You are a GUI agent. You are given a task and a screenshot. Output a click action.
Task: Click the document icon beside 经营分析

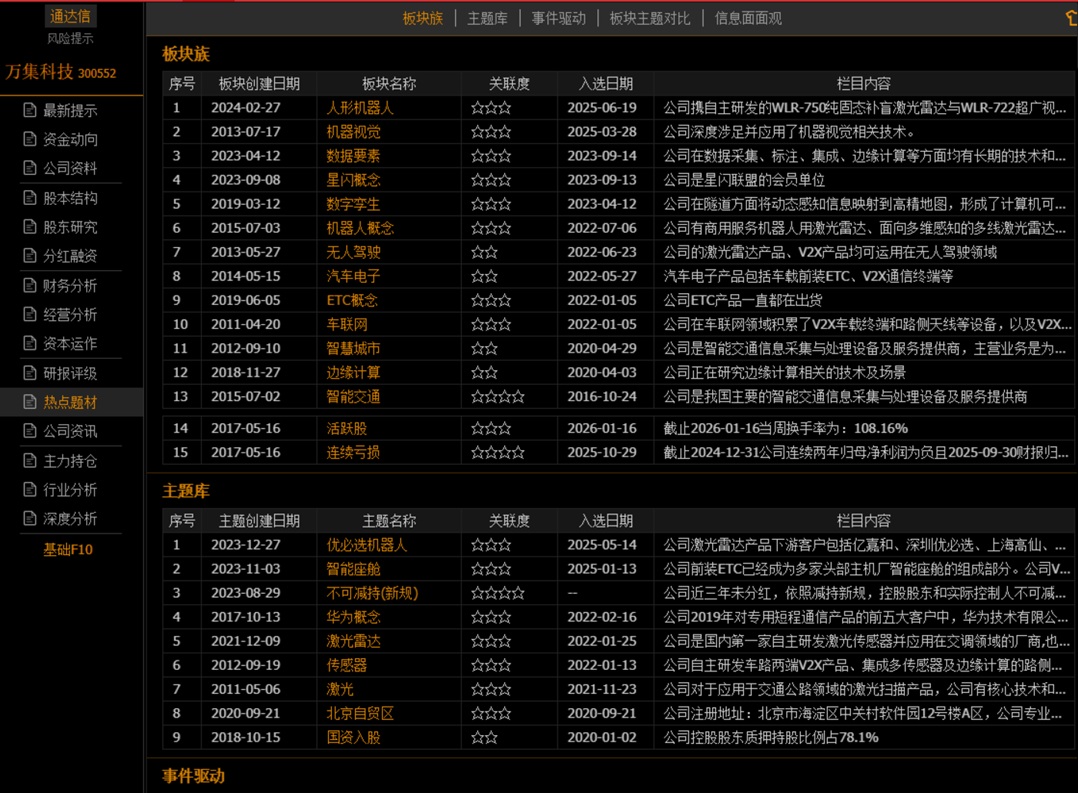[30, 314]
